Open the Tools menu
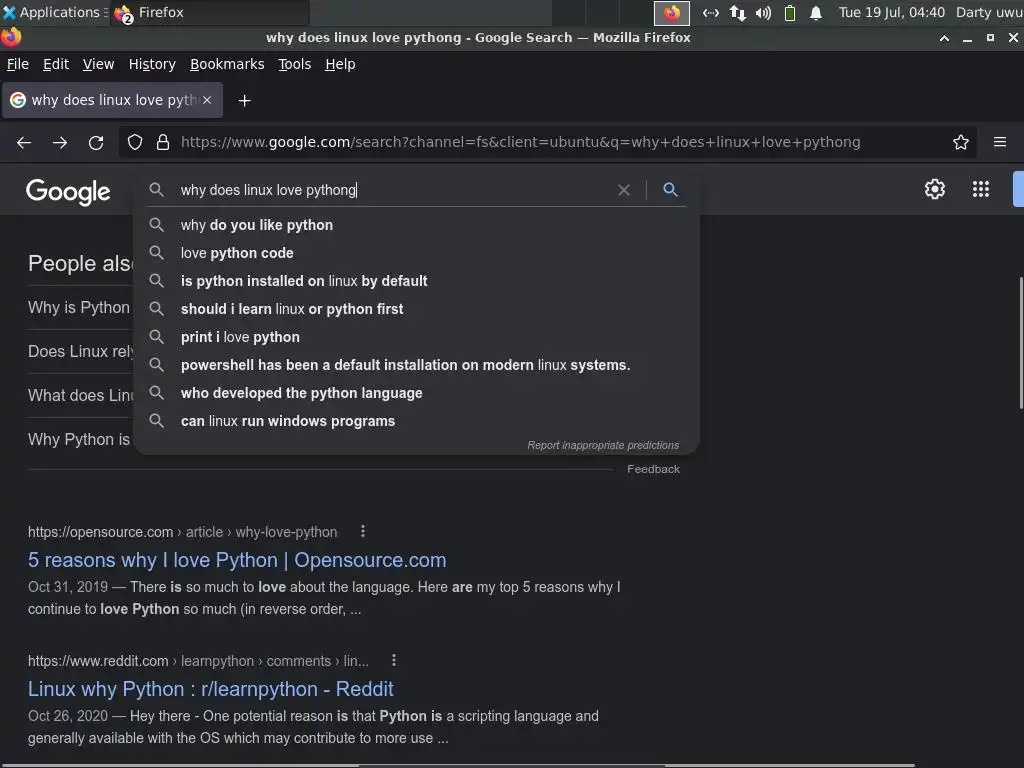 tap(295, 64)
